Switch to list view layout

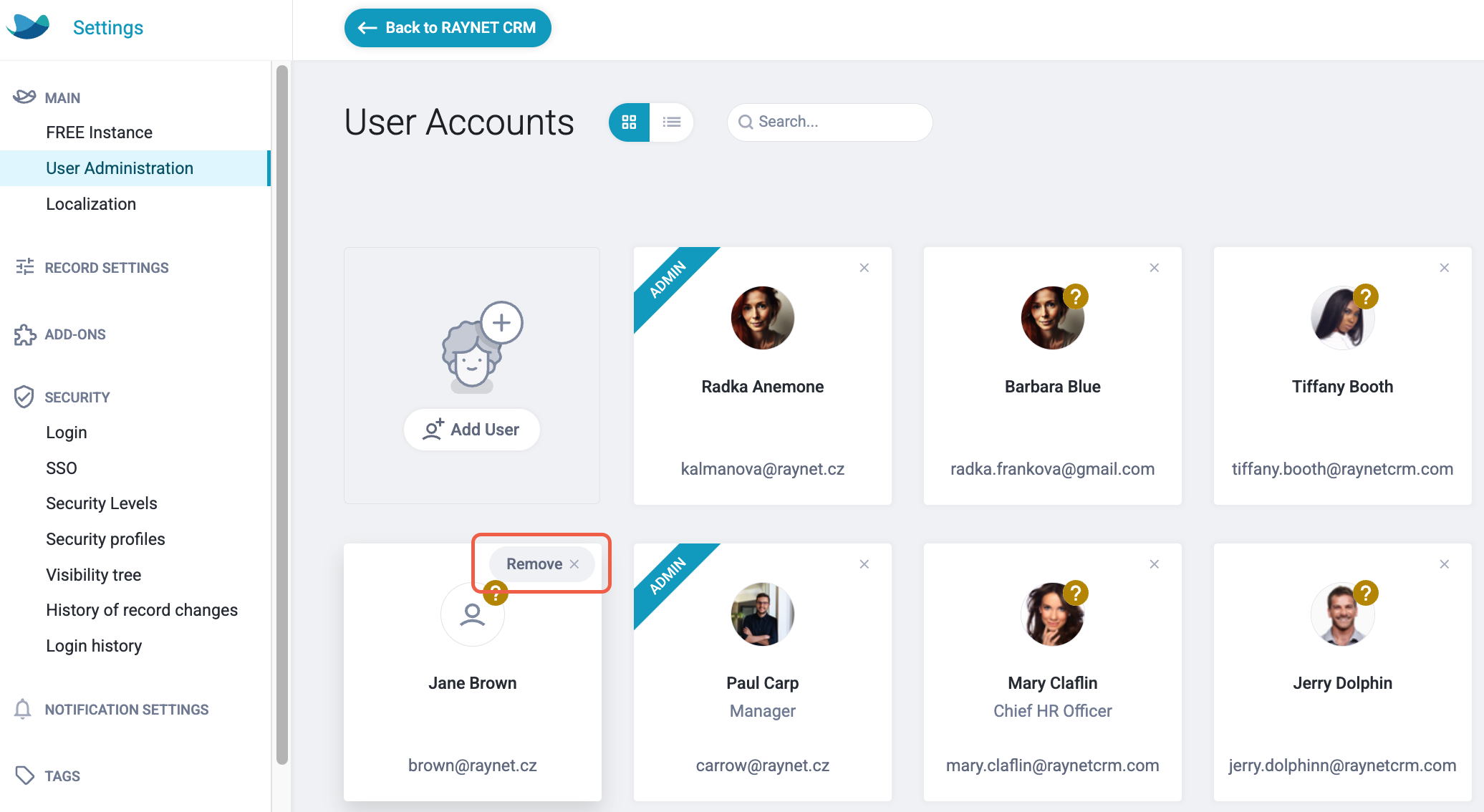pyautogui.click(x=671, y=122)
